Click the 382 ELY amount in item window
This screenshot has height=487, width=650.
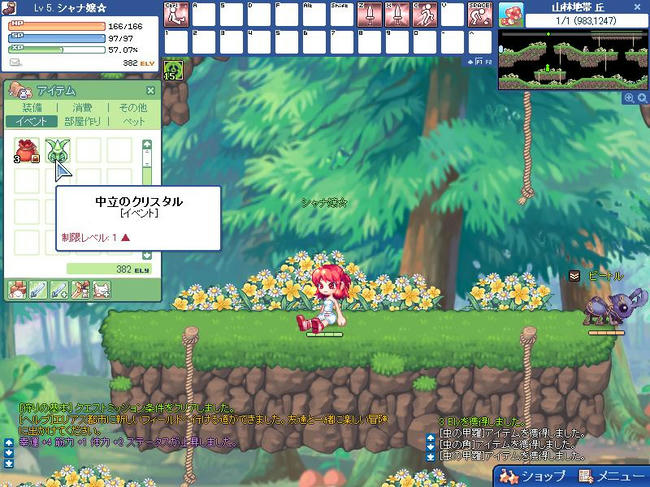click(x=109, y=269)
